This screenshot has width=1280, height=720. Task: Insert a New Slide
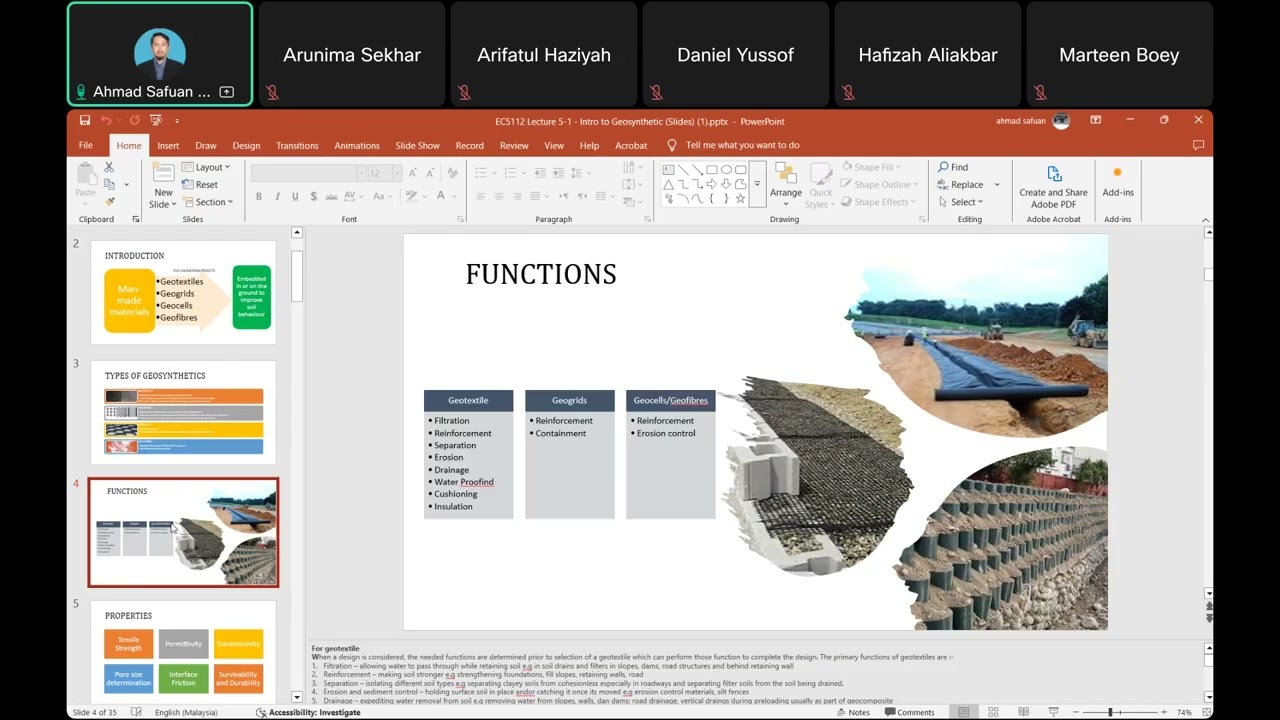pos(163,185)
